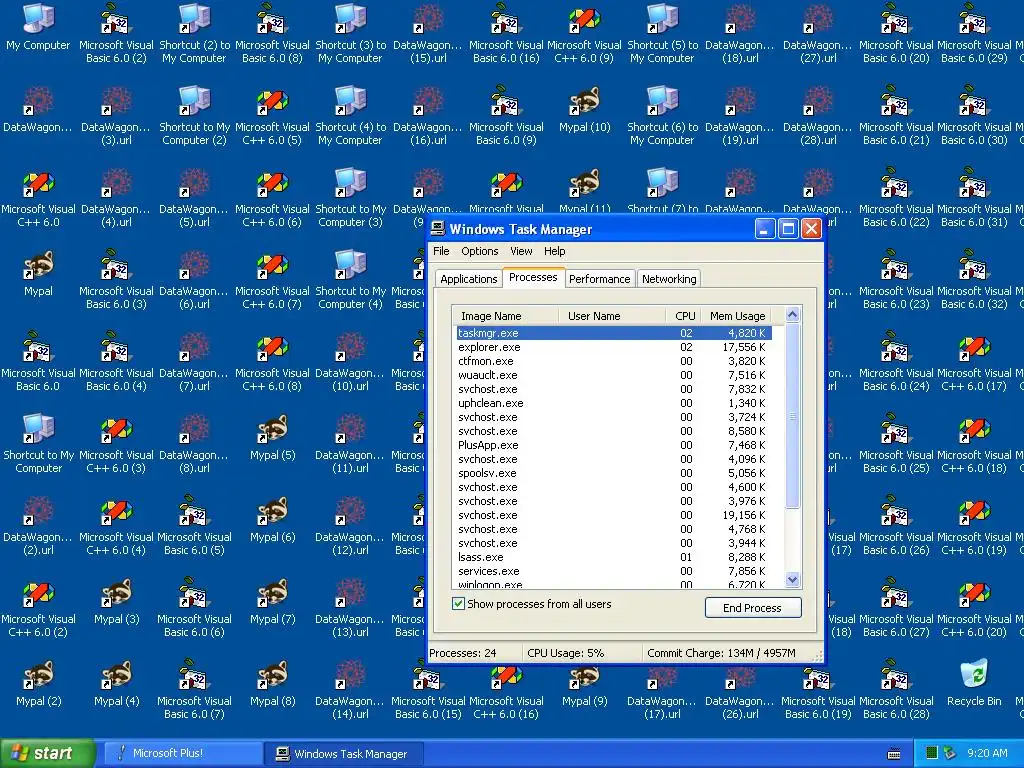
Task: Select the DataWagon (3).url shortcut icon
Action: pos(116,115)
